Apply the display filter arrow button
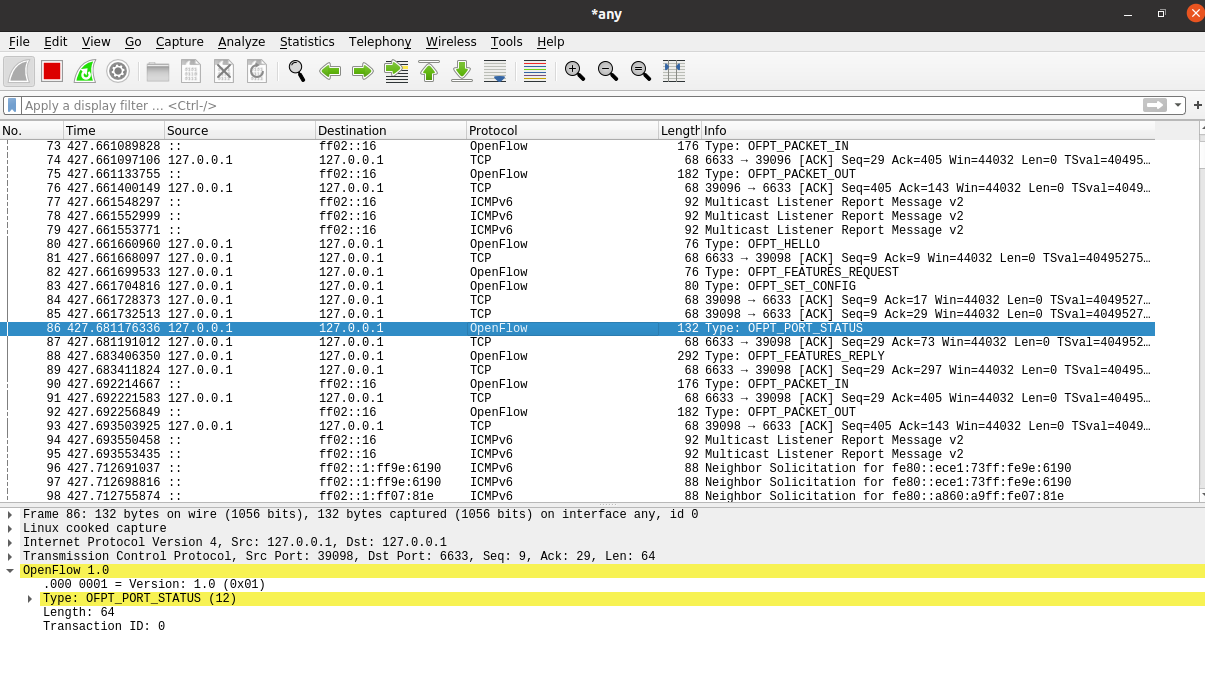This screenshot has width=1205, height=686. [1155, 105]
